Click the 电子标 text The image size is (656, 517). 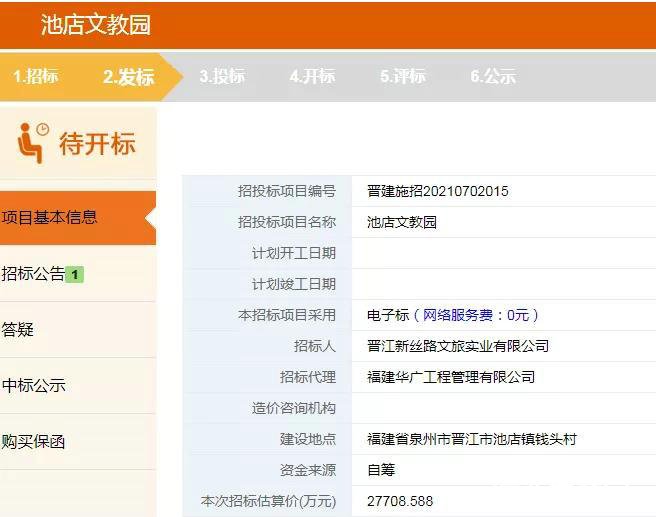coord(388,315)
